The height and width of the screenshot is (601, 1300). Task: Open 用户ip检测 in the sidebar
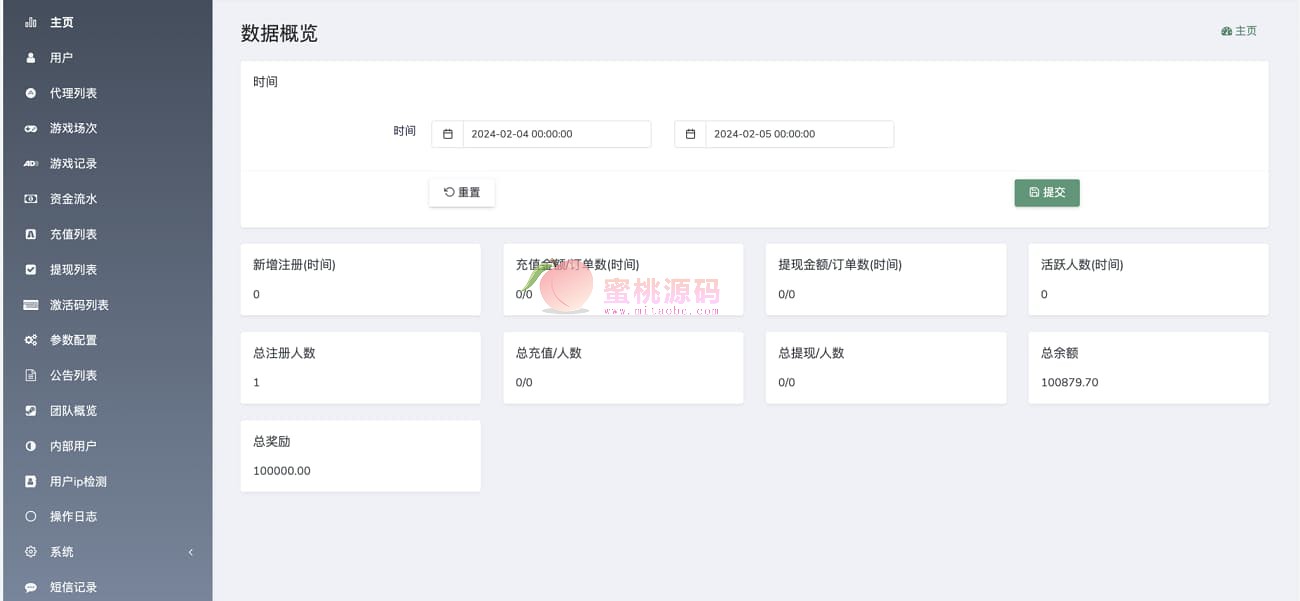78,482
